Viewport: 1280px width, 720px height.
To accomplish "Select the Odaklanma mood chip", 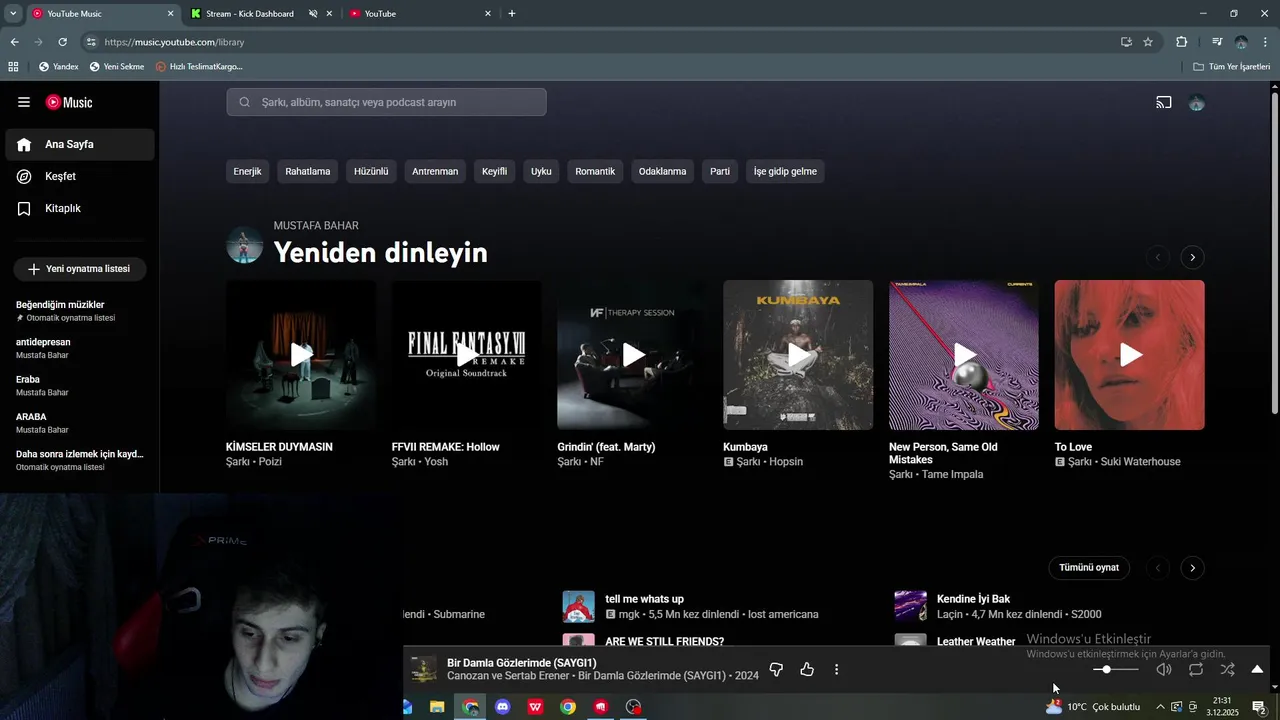I will click(662, 171).
